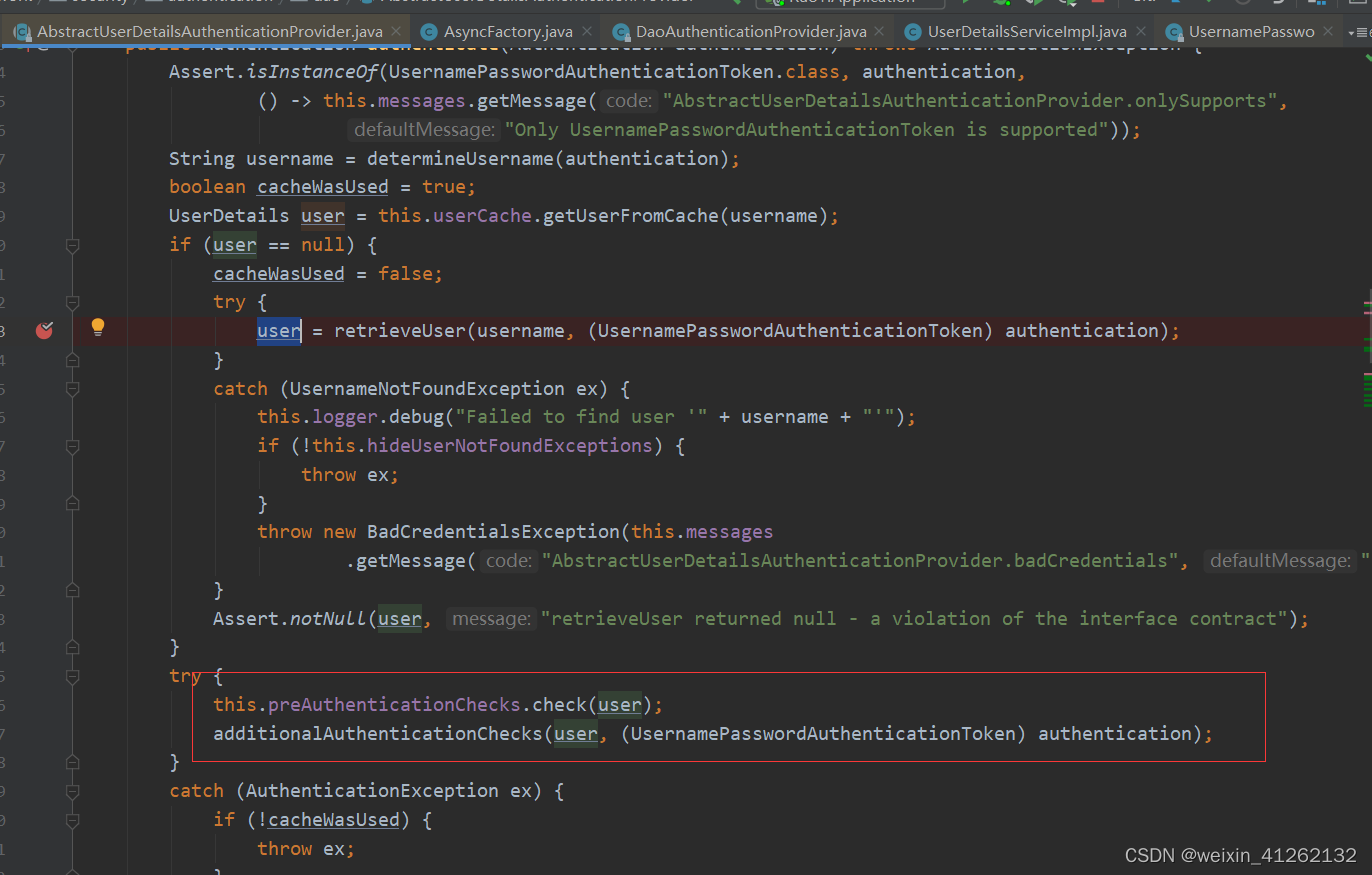Click the getUserFromCache method call
This screenshot has height=875, width=1372.
(631, 216)
